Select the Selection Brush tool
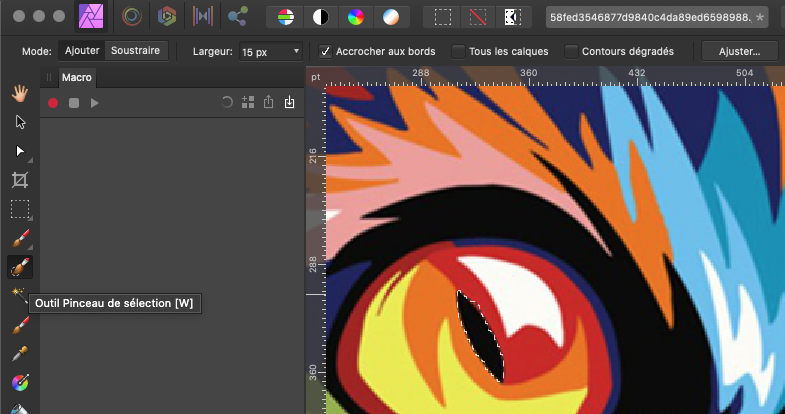Image resolution: width=785 pixels, height=414 pixels. click(20, 267)
